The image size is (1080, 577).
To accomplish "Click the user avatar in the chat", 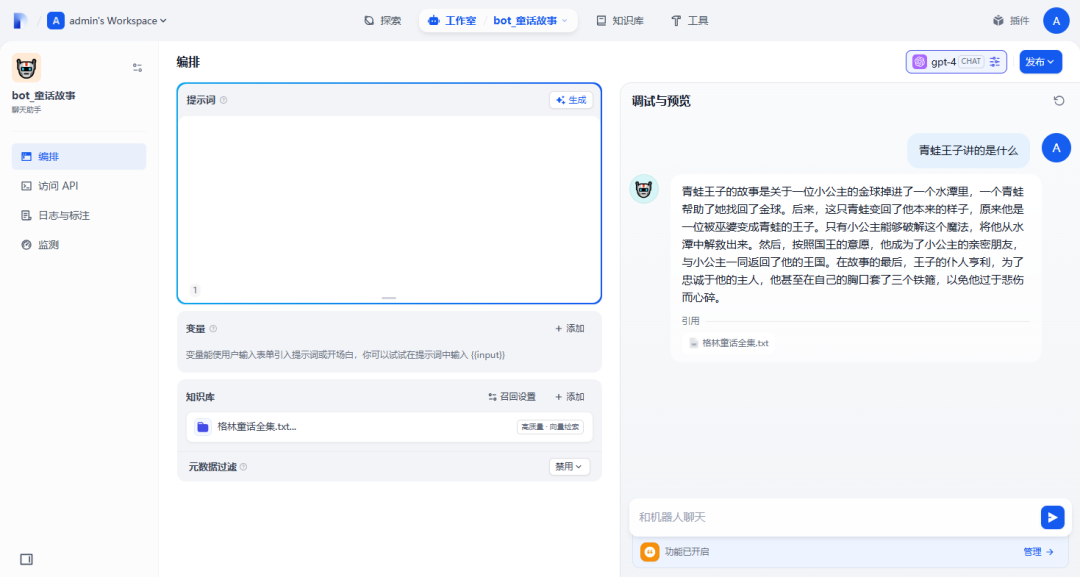I will [x=1056, y=148].
